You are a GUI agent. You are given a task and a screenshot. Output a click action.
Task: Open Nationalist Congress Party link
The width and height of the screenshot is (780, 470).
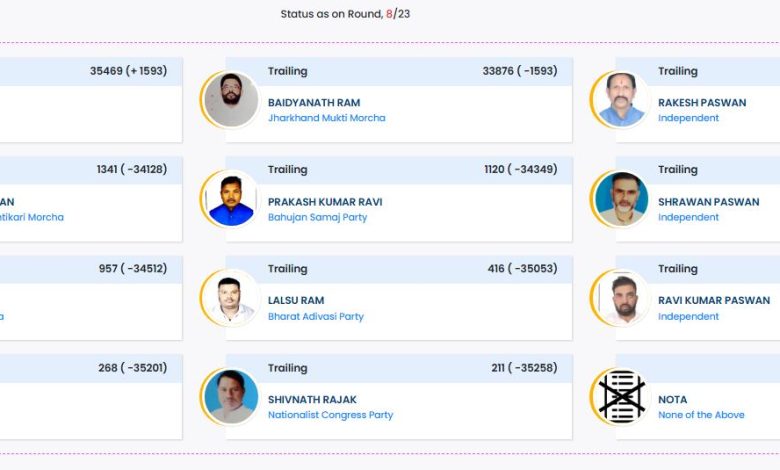330,415
